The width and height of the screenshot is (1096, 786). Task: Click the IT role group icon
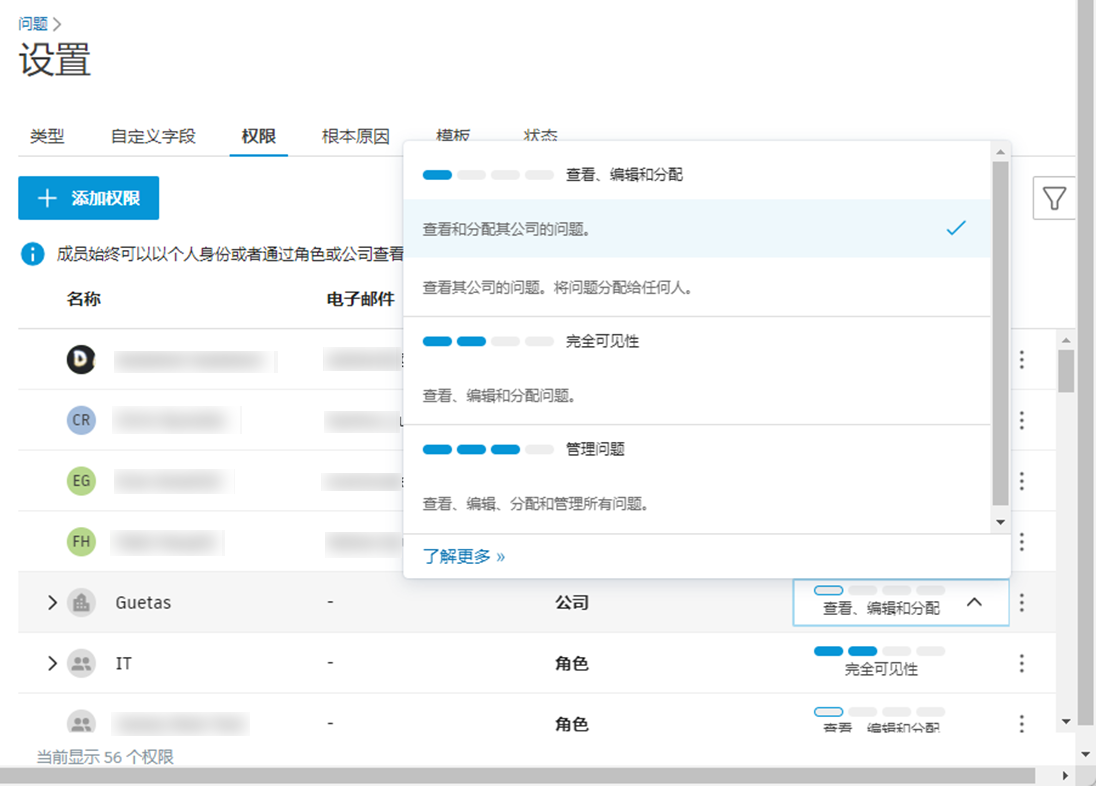[x=81, y=663]
